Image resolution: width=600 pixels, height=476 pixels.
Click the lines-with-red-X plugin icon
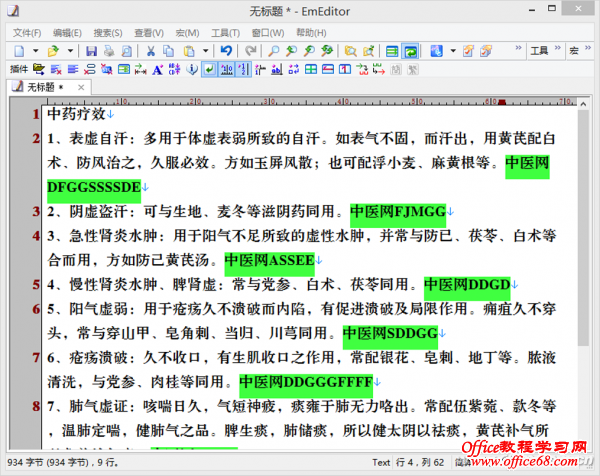(x=56, y=69)
